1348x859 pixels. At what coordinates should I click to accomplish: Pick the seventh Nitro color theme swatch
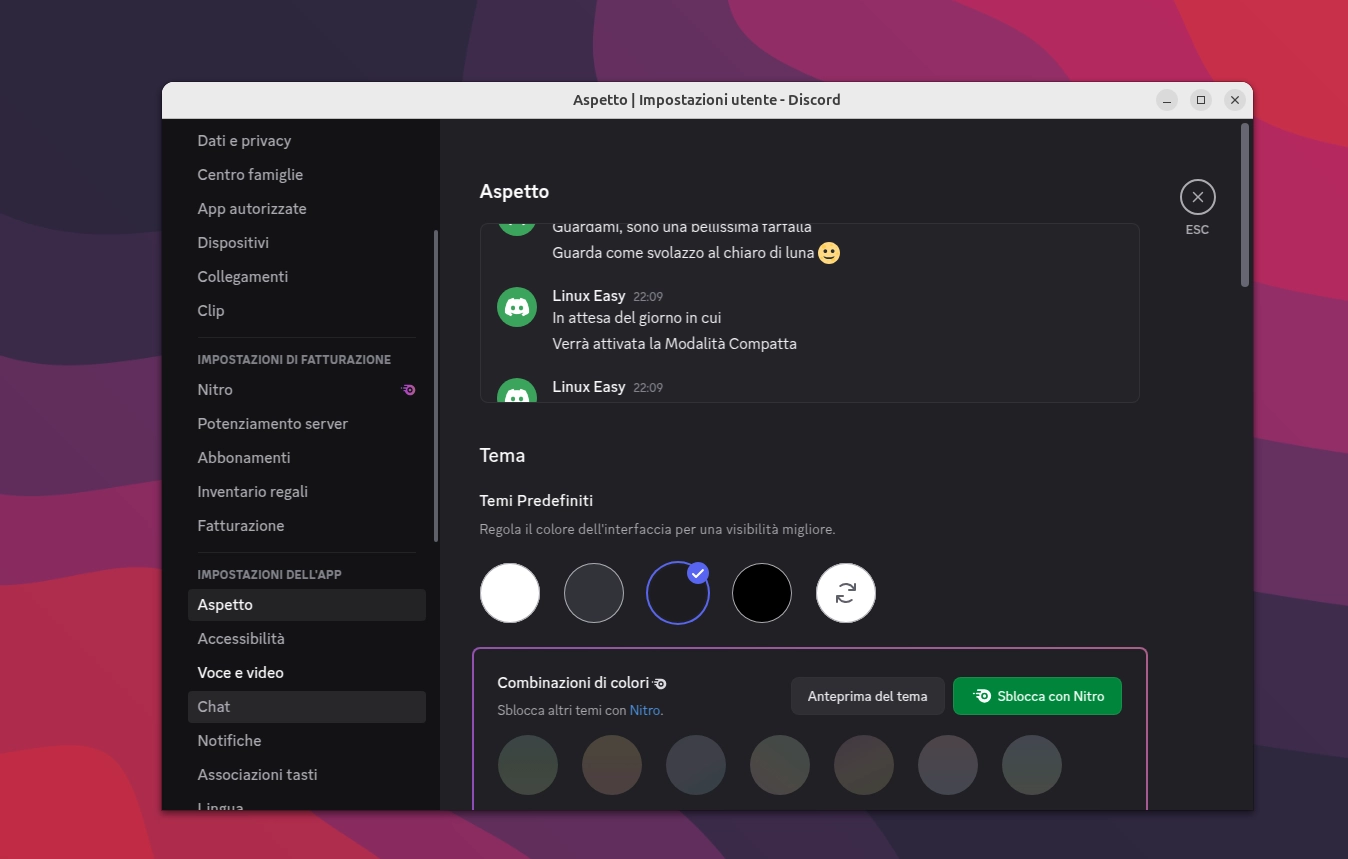point(1032,765)
